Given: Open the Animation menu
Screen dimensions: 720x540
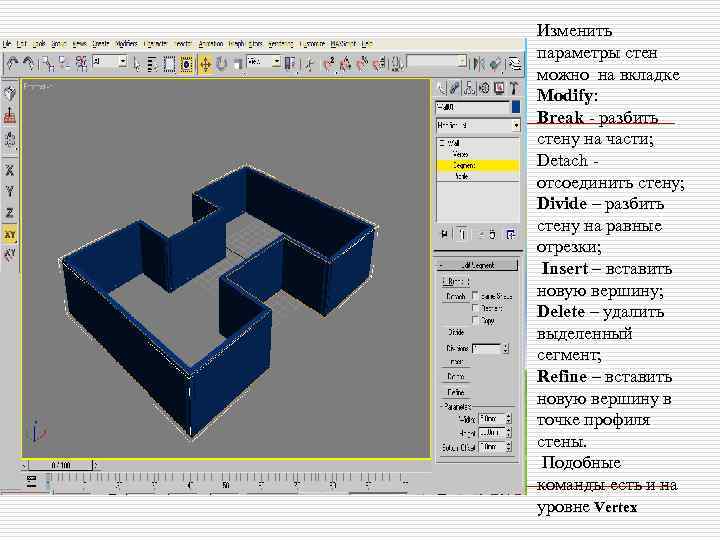Looking at the screenshot, I should point(211,44).
